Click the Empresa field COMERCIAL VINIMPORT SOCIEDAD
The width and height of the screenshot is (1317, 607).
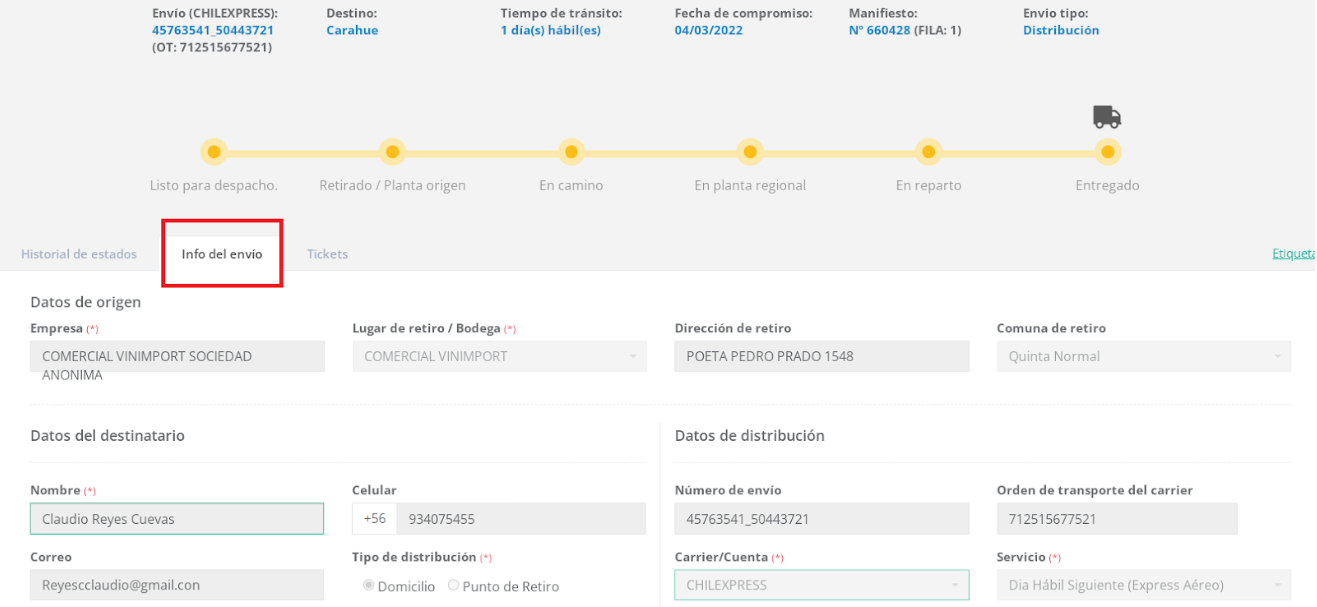177,357
